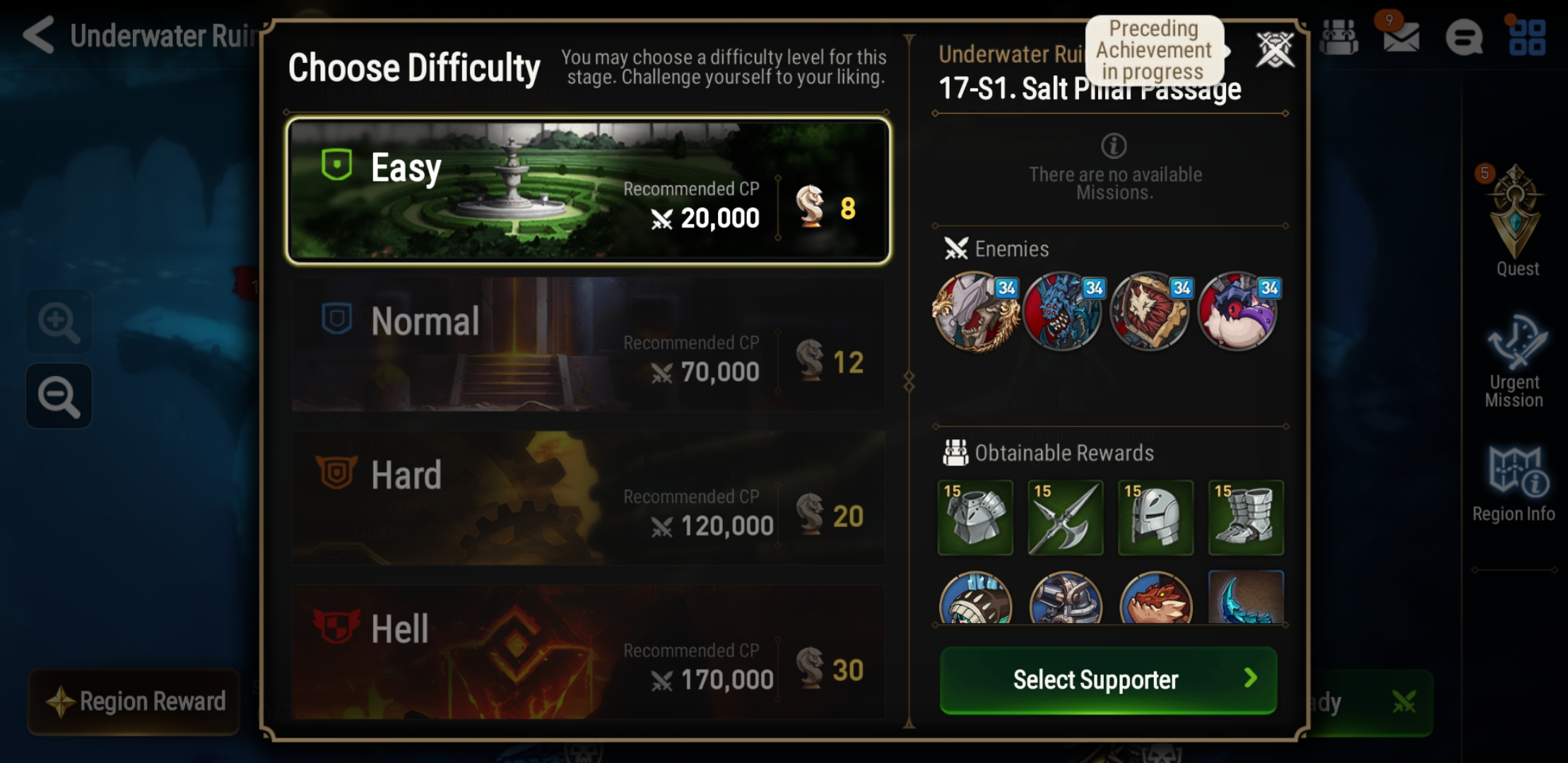1568x763 pixels.
Task: Go back using the arrow by Underwater Ruins
Action: [39, 35]
